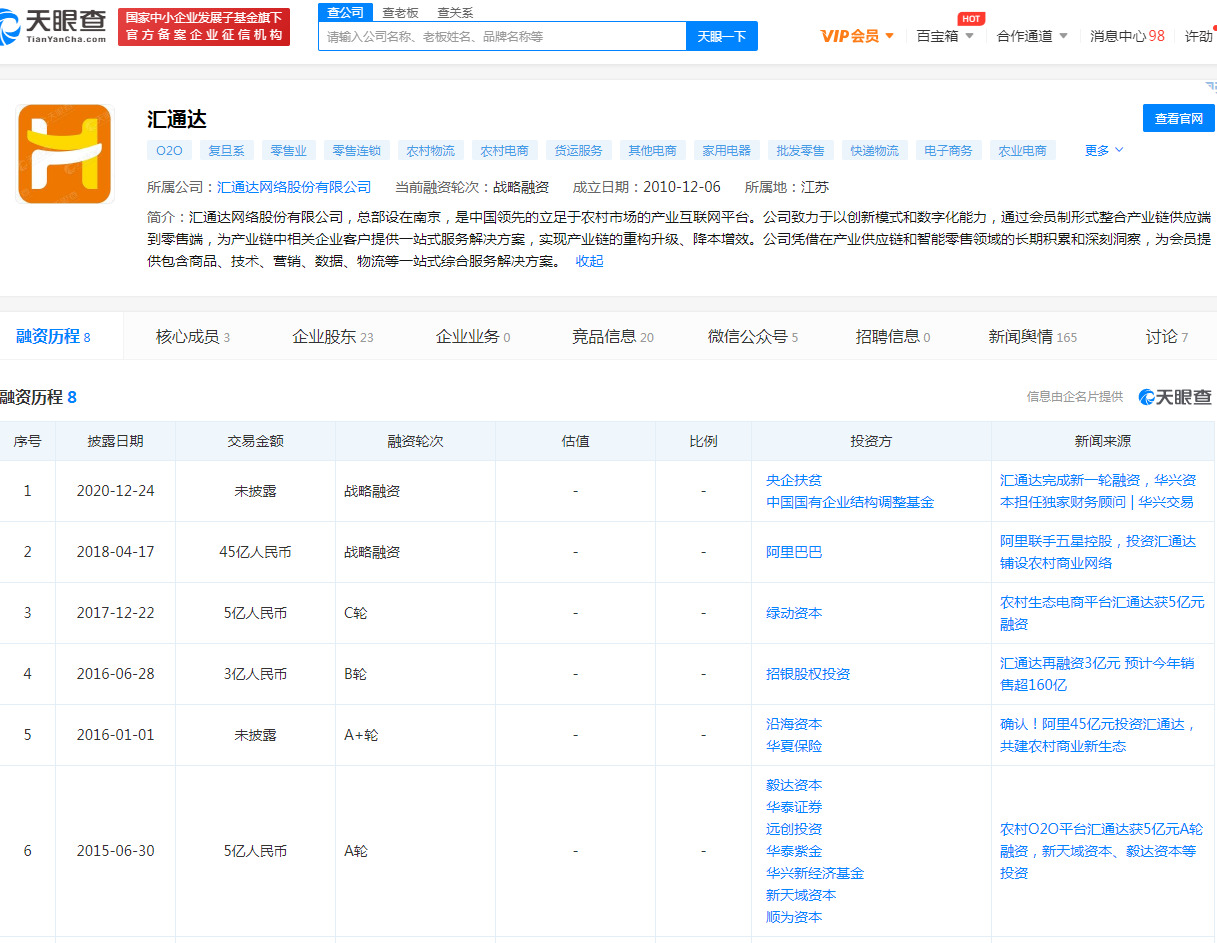
Task: Open investor 中国国有企业结构调整基金 link
Action: point(850,502)
